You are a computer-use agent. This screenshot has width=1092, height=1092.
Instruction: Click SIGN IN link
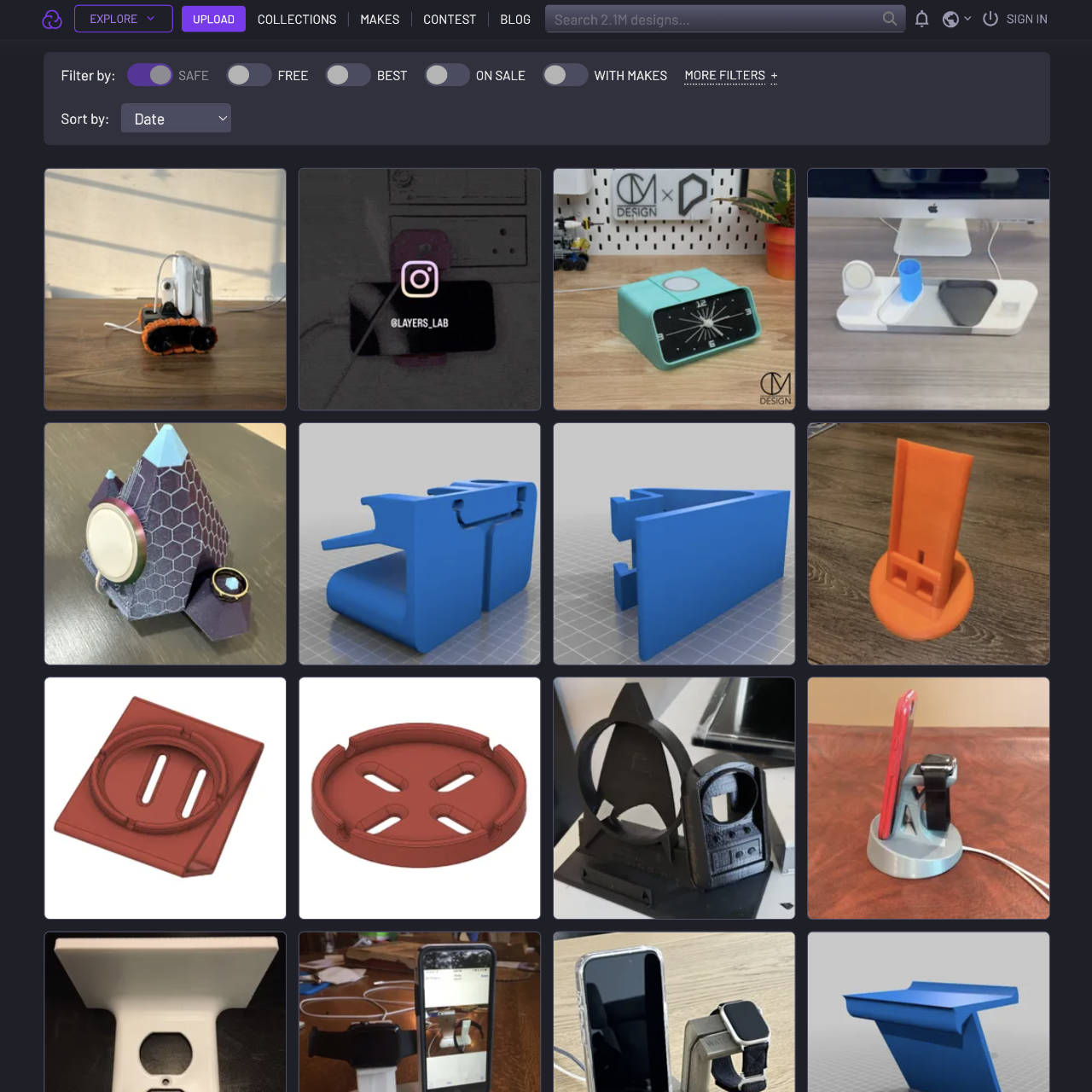point(1026,19)
